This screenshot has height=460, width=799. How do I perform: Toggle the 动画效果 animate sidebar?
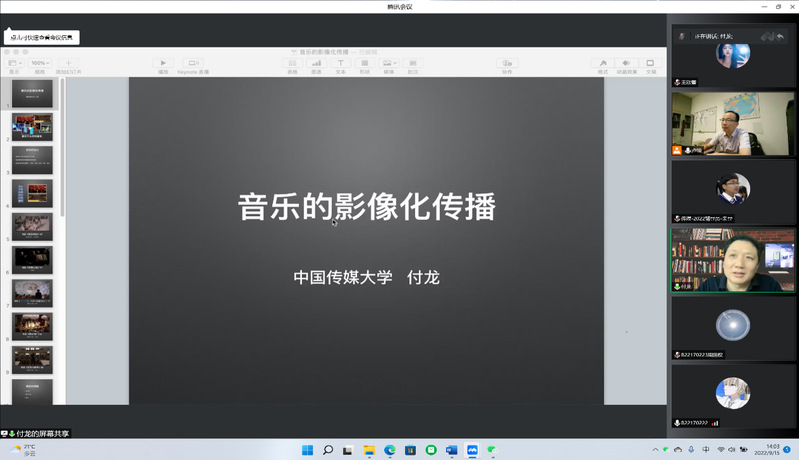click(x=627, y=63)
